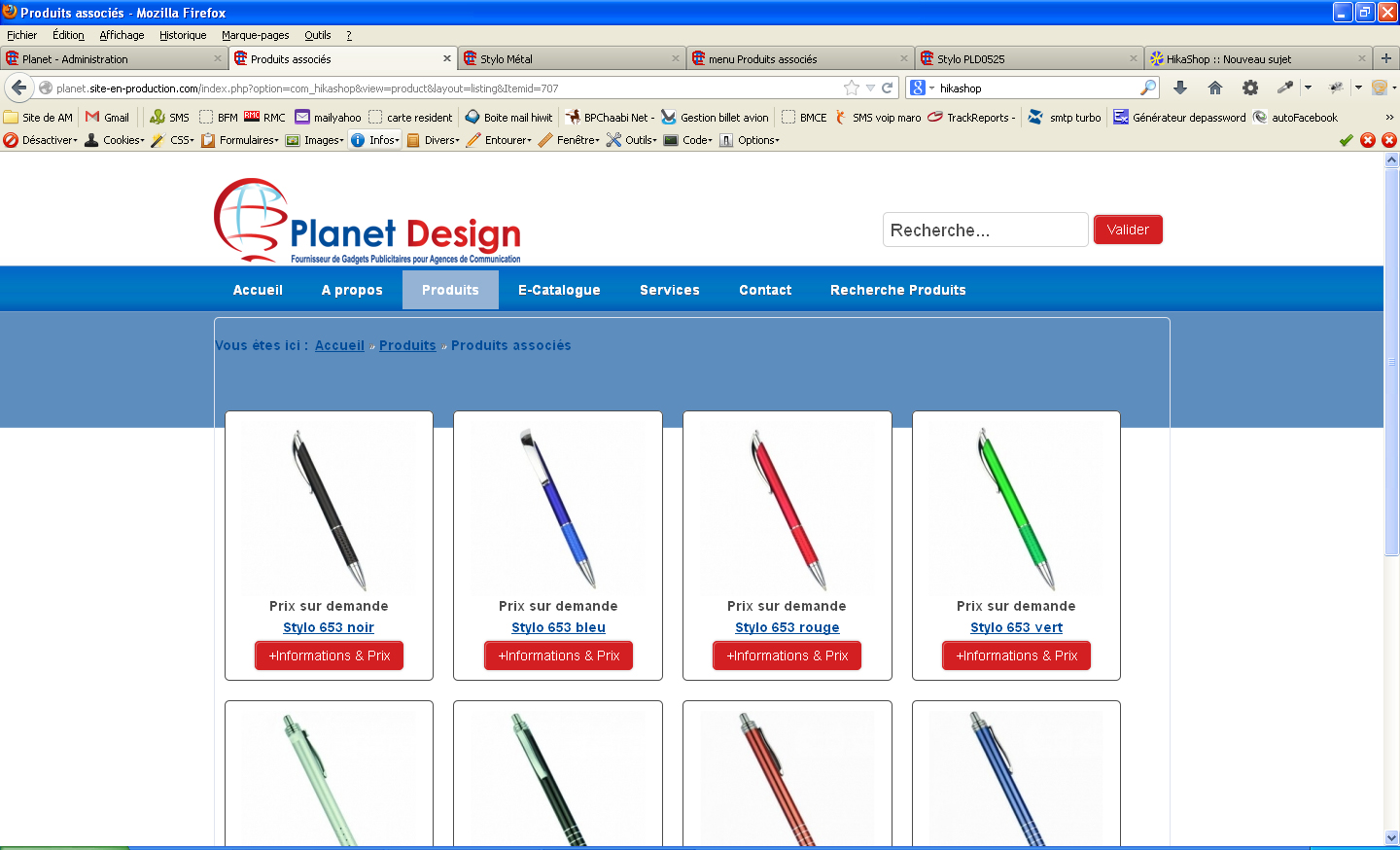1400x850 pixels.
Task: Open the mailyahoo bookmark
Action: [329, 117]
